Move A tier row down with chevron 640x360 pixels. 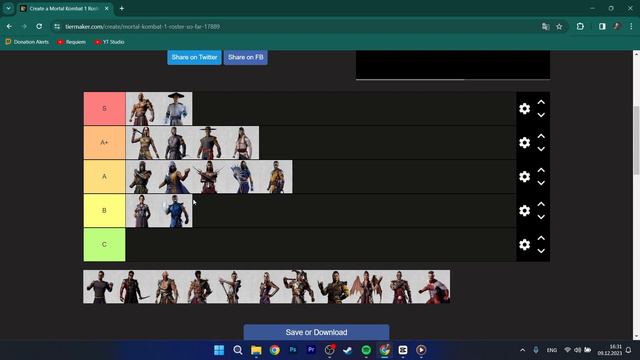[541, 183]
